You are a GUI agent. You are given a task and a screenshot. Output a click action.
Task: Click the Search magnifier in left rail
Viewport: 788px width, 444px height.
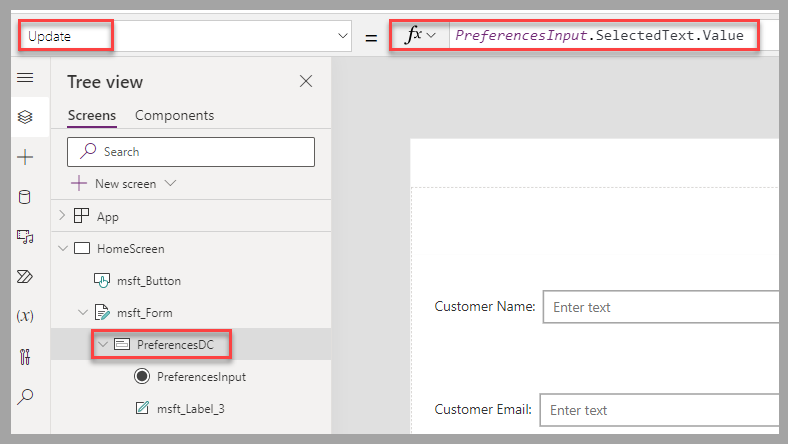pos(25,397)
